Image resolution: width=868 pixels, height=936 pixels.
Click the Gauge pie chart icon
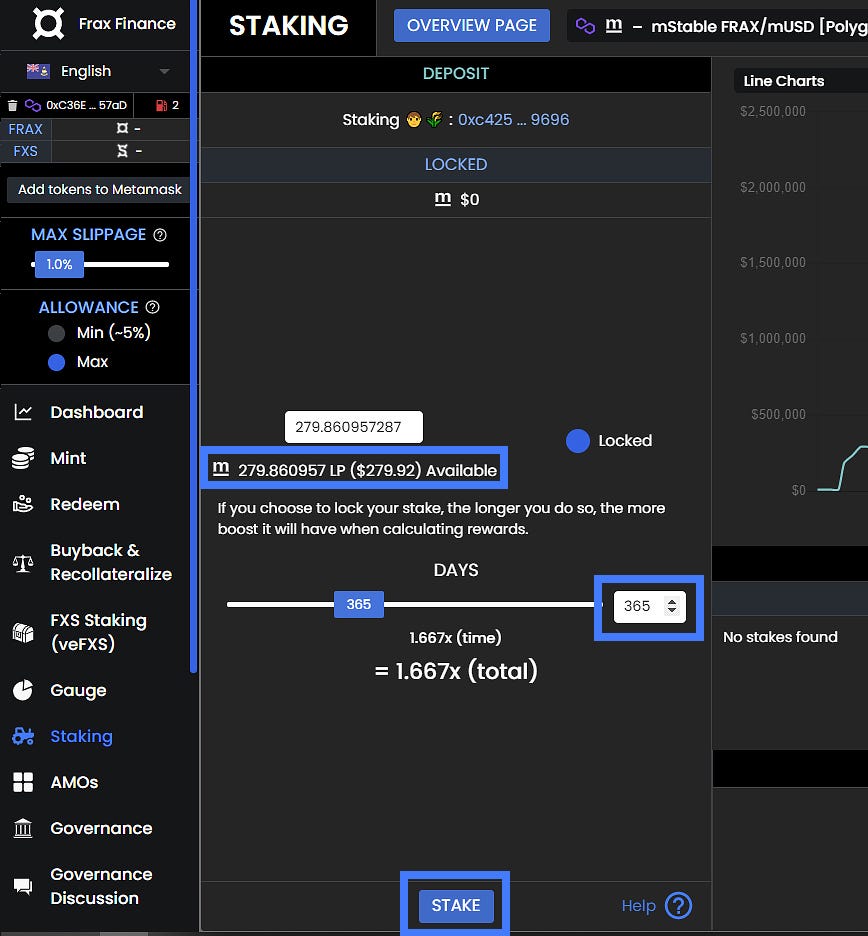click(x=23, y=690)
